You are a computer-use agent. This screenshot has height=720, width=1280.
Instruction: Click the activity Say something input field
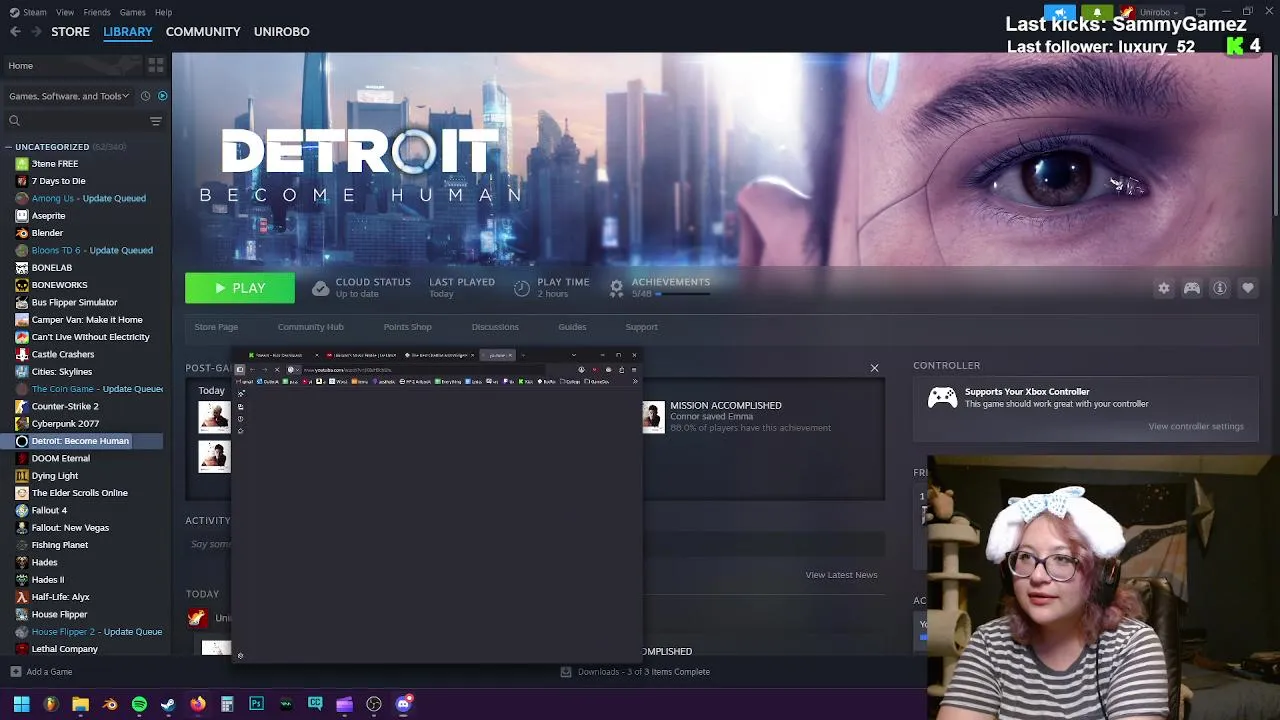click(535, 544)
